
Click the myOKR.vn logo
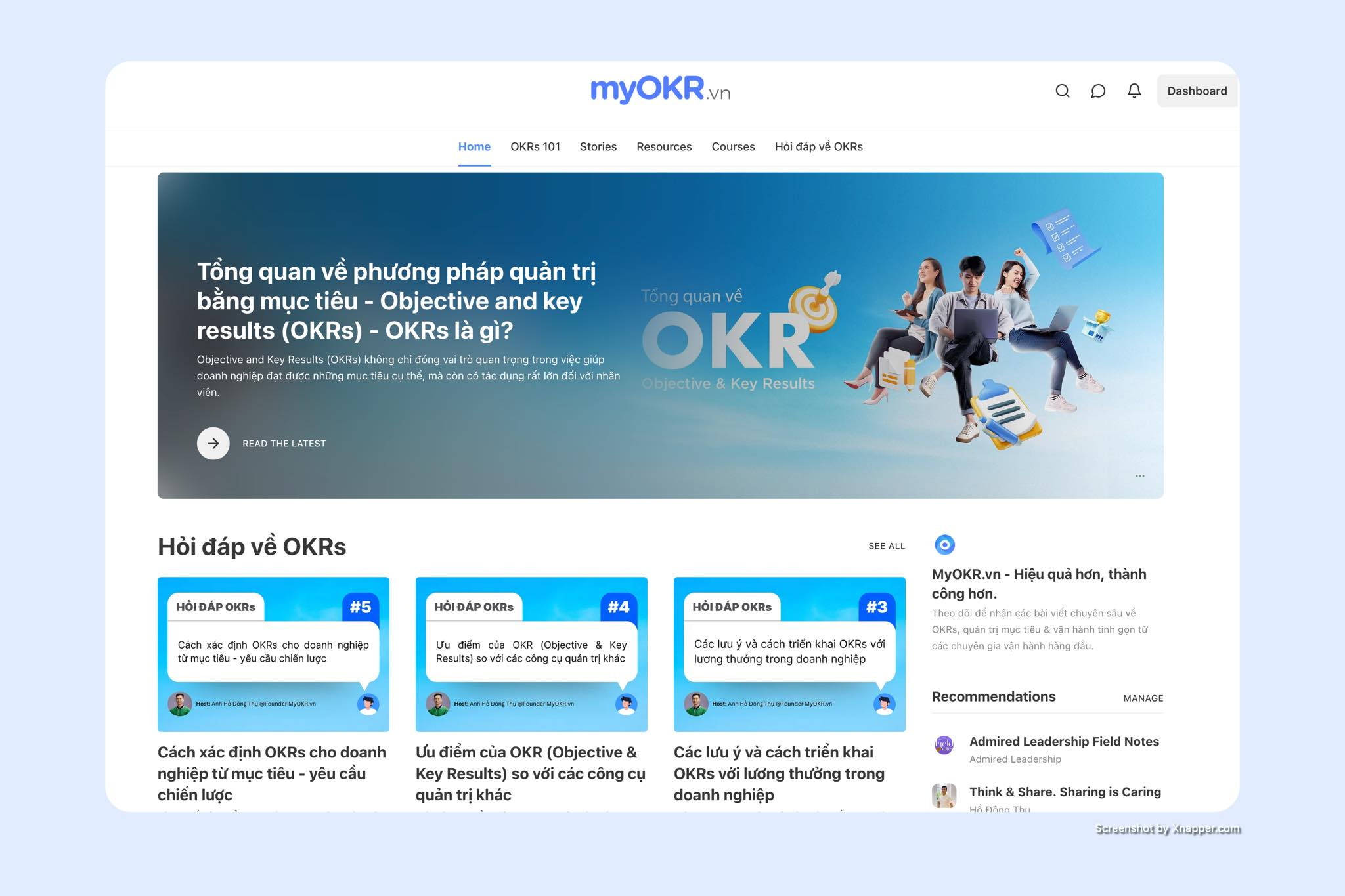(x=661, y=90)
